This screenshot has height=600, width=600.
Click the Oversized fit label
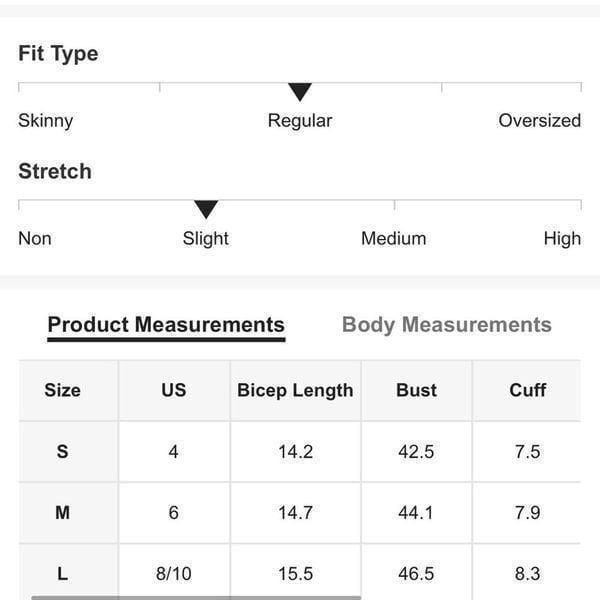click(x=540, y=121)
